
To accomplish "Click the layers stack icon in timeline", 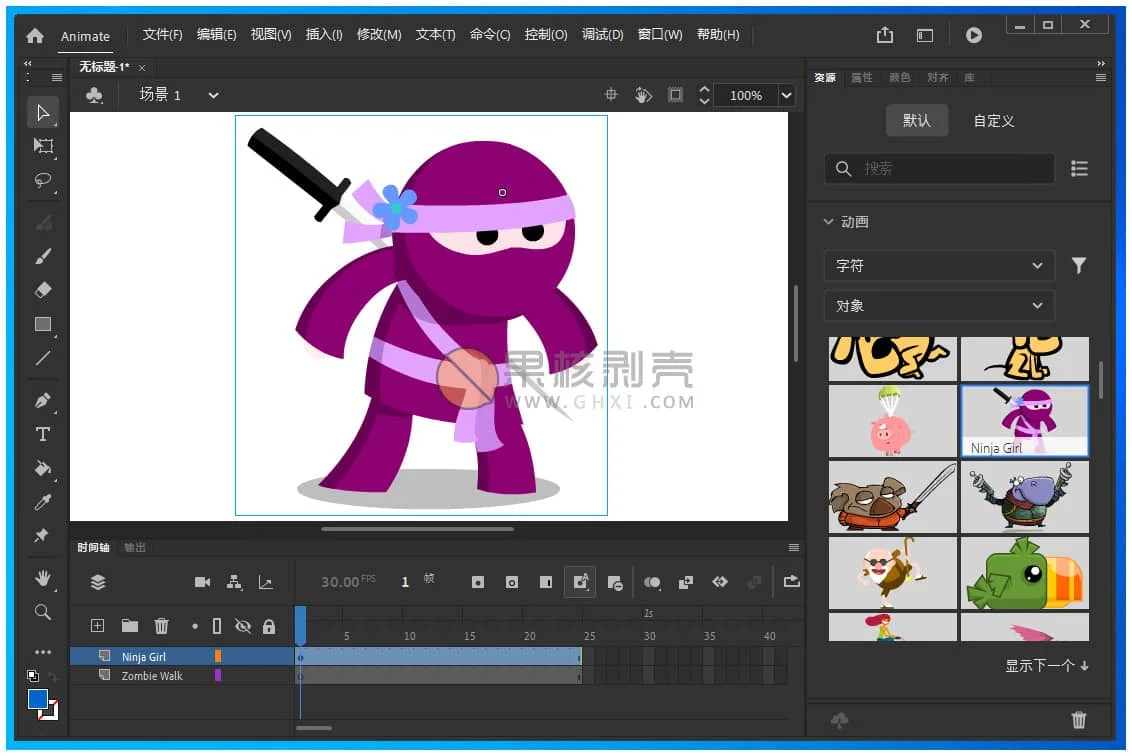I will coord(98,582).
